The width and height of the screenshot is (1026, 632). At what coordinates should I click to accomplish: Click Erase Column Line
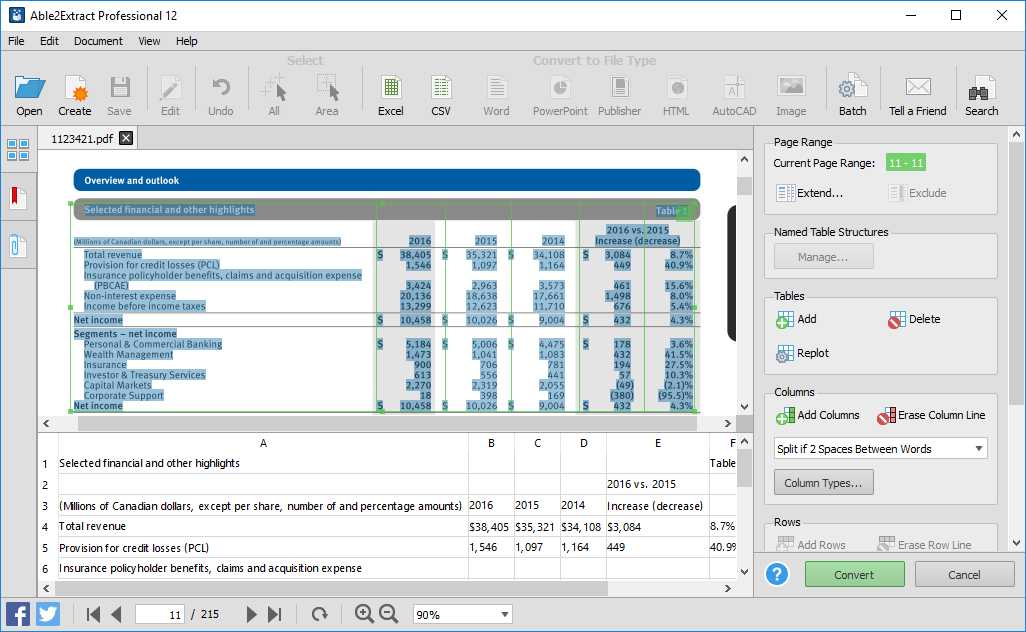(931, 415)
